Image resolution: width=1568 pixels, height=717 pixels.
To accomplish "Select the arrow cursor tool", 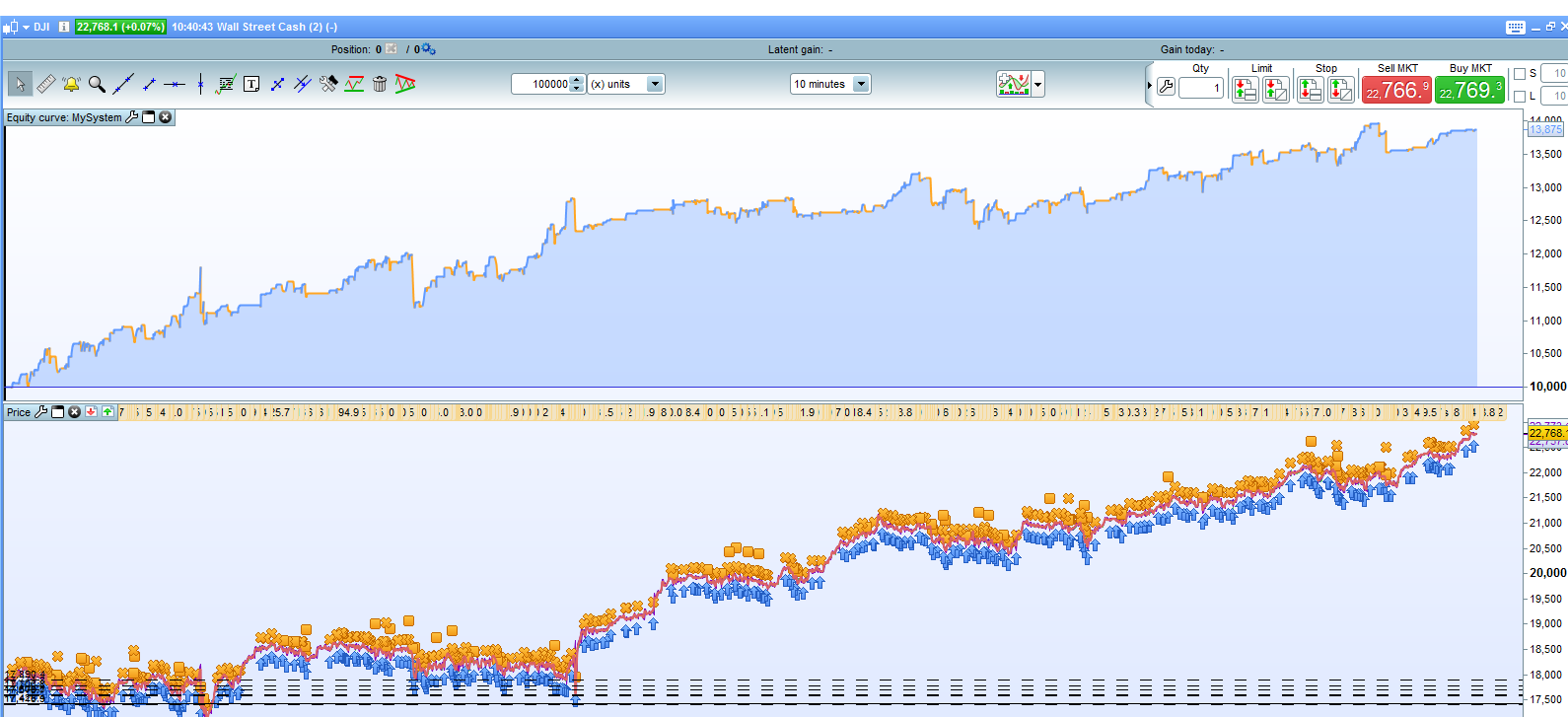I will pyautogui.click(x=20, y=84).
